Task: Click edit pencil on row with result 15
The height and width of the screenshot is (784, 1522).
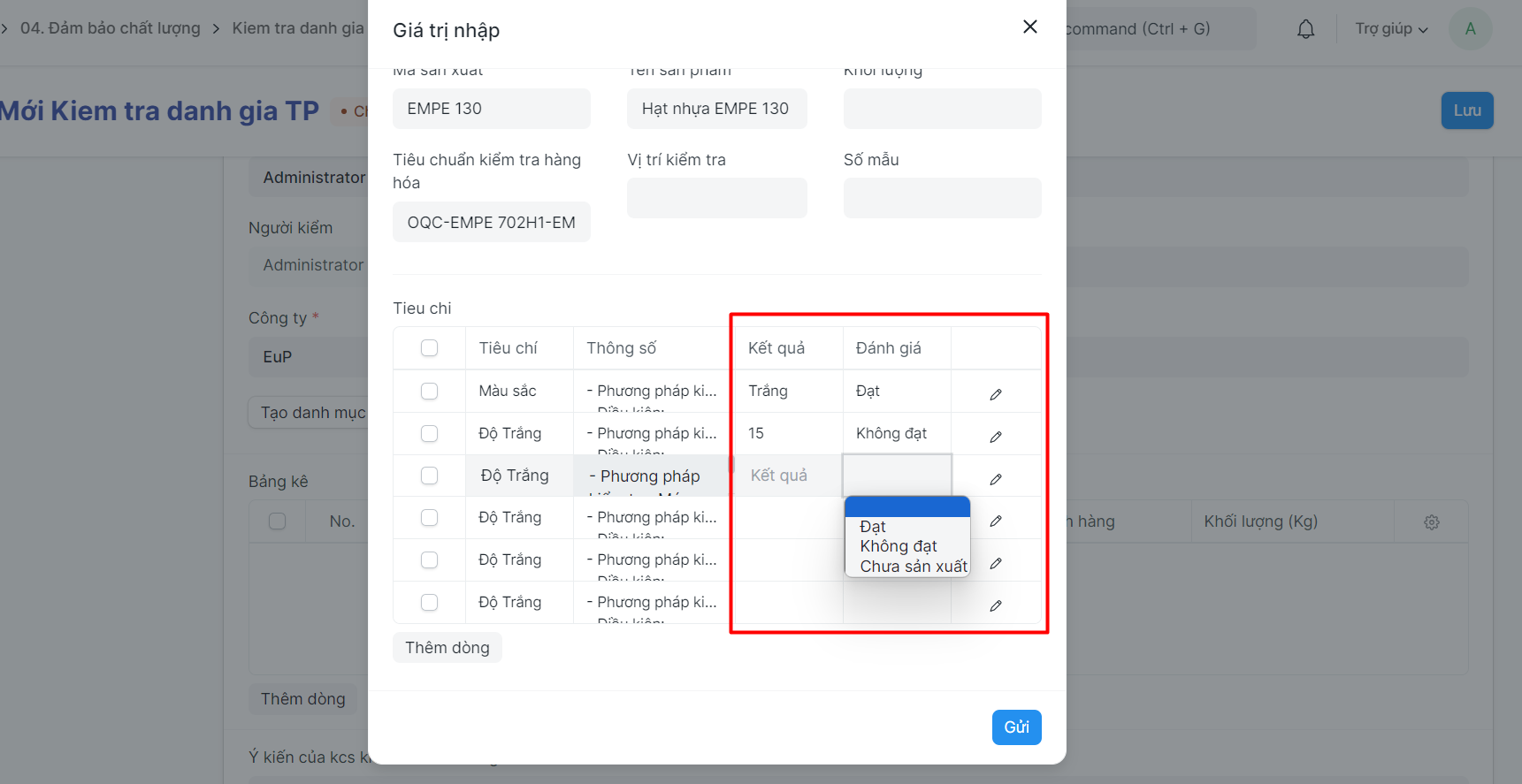Action: coord(996,437)
